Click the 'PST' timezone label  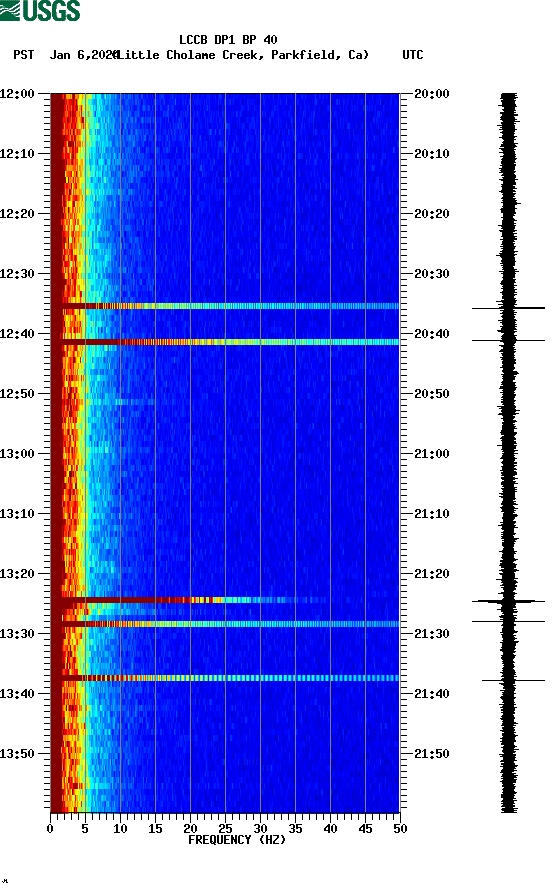click(x=24, y=55)
